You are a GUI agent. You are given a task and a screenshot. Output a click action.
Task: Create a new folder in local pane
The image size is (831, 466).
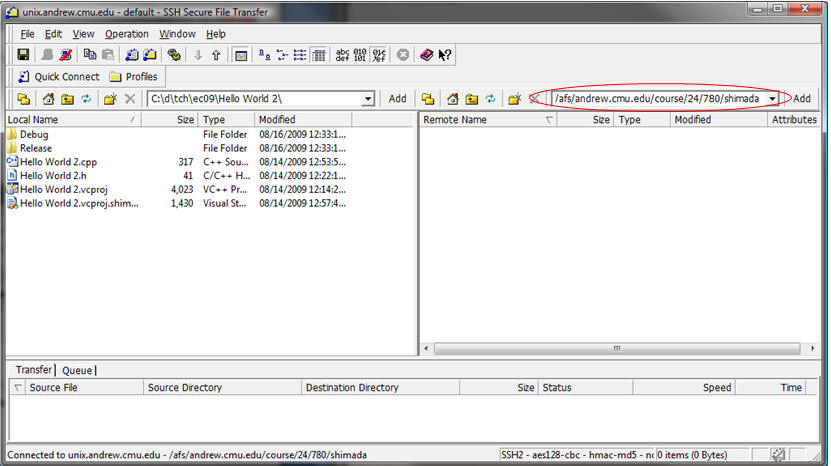click(110, 99)
